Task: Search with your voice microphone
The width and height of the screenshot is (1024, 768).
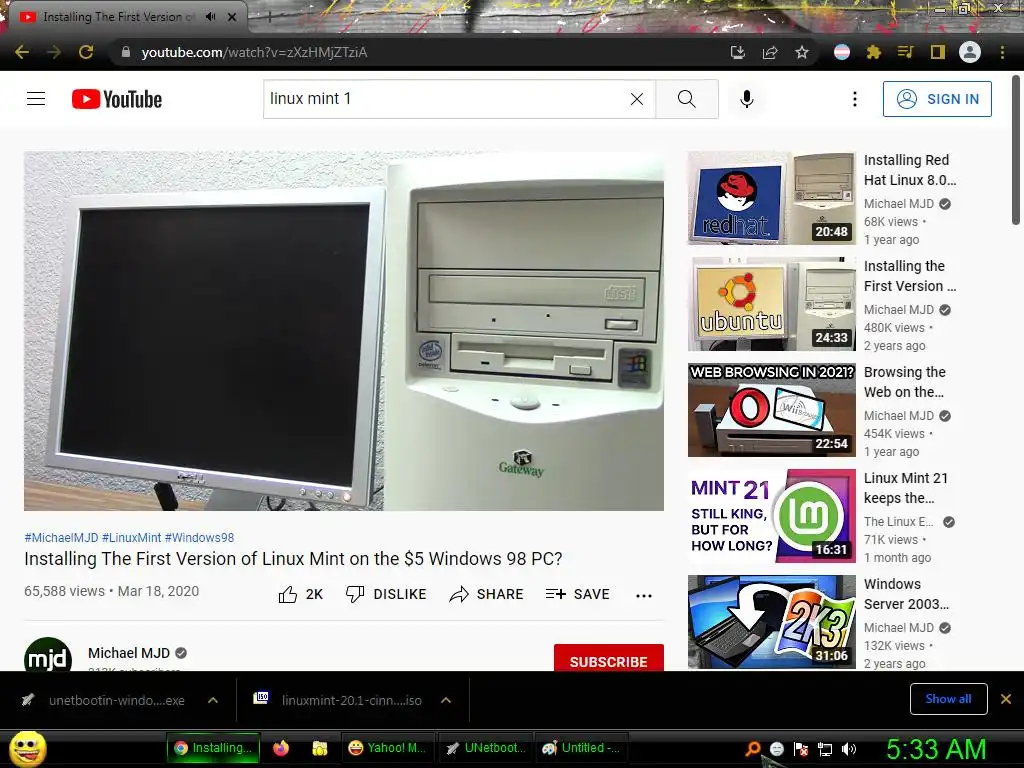Action: pyautogui.click(x=747, y=99)
